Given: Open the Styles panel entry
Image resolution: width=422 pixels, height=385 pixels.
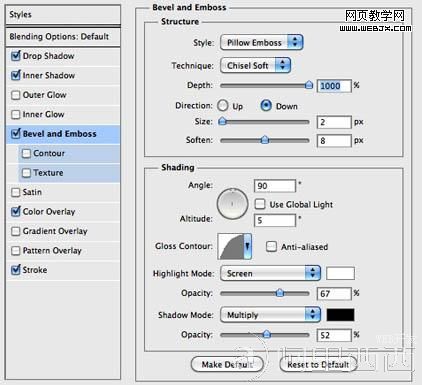Looking at the screenshot, I should [63, 15].
